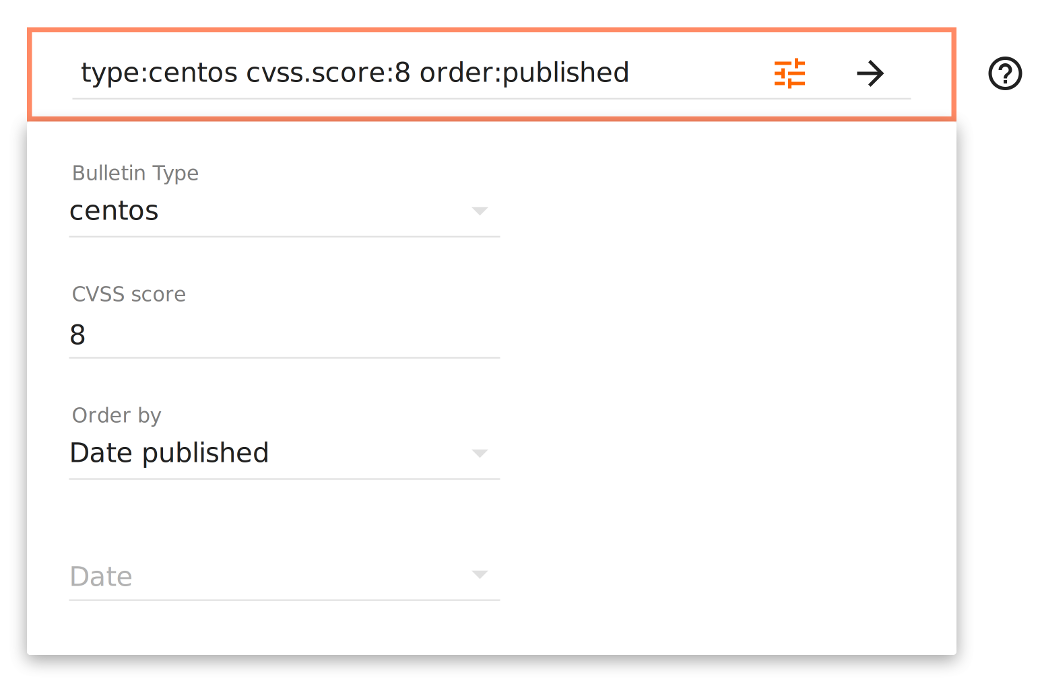Expand the Bulletin Type dropdown arrow

[480, 211]
